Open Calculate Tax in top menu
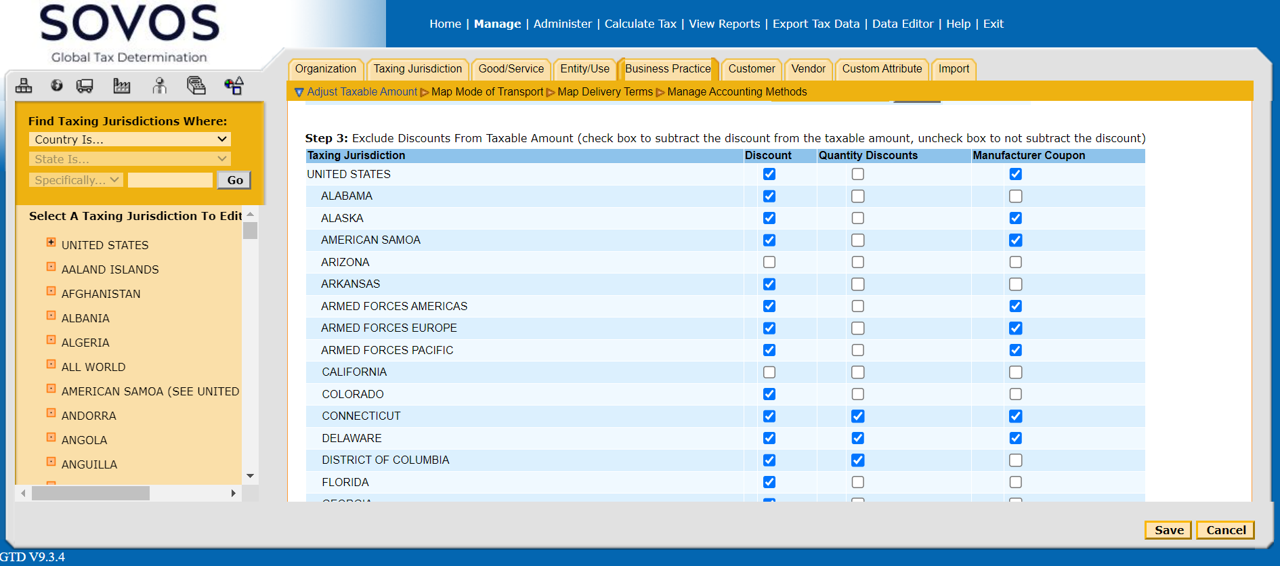 [x=640, y=24]
